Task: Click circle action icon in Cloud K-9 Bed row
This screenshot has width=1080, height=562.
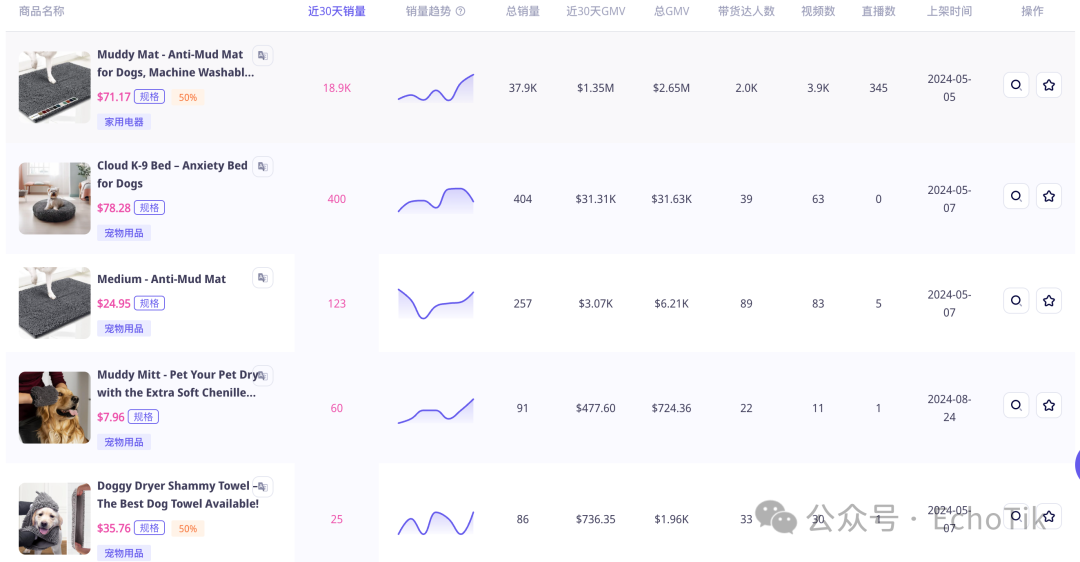Action: tap(1016, 196)
